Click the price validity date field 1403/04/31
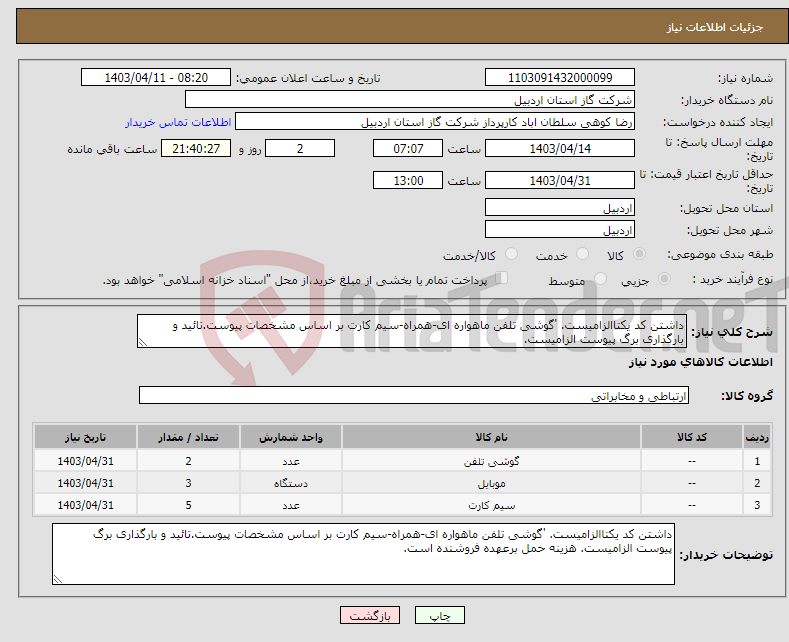This screenshot has height=642, width=789. [x=560, y=180]
